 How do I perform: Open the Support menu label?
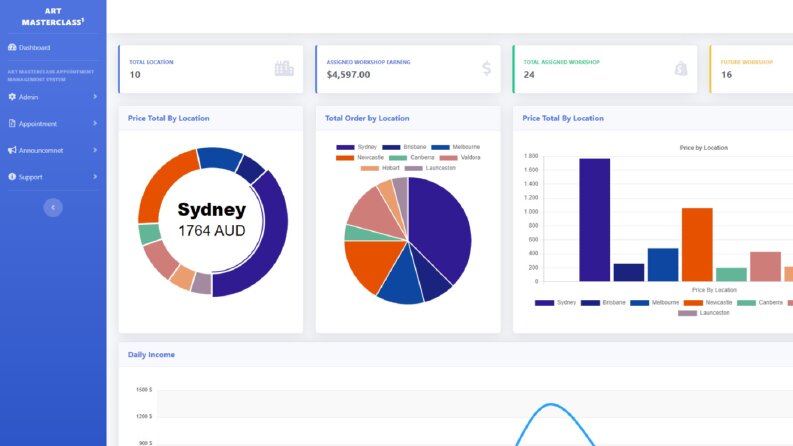click(30, 177)
